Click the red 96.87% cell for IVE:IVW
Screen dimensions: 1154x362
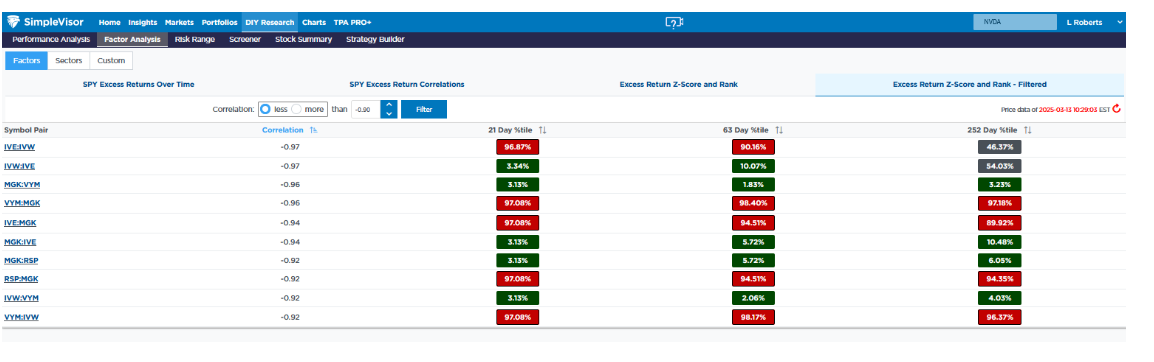click(518, 147)
